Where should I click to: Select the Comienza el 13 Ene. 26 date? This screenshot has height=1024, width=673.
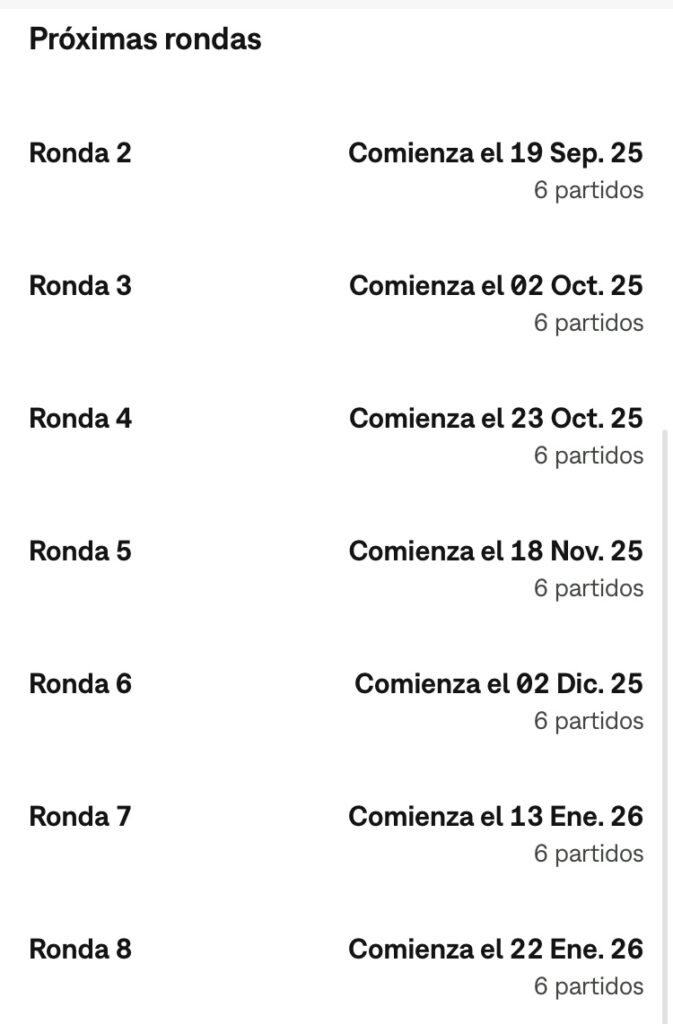pyautogui.click(x=495, y=817)
